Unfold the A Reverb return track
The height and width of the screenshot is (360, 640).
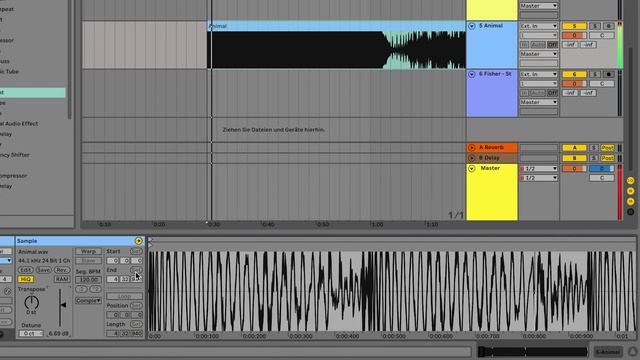coord(471,147)
